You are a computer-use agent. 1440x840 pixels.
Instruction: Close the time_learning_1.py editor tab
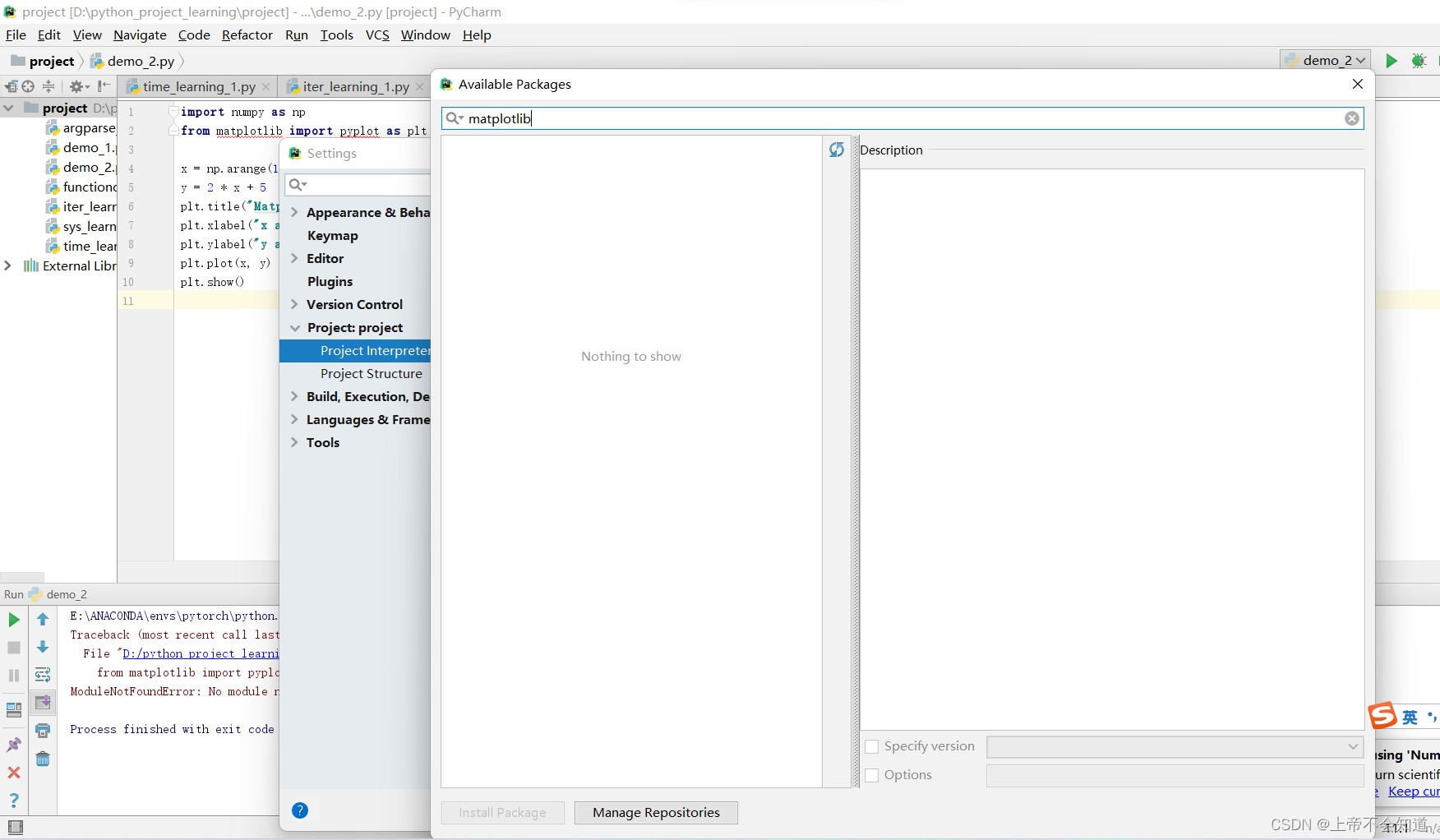pyautogui.click(x=265, y=86)
